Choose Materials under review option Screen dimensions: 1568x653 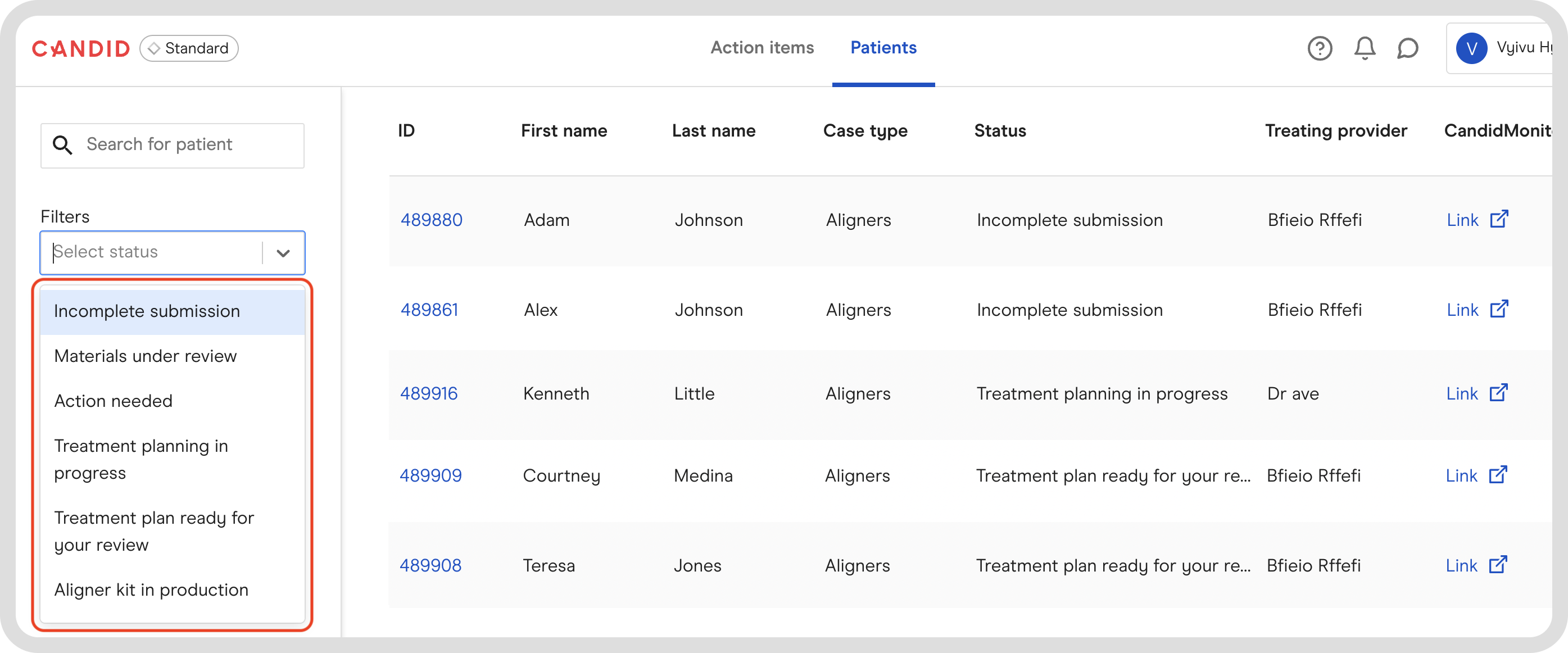click(146, 356)
